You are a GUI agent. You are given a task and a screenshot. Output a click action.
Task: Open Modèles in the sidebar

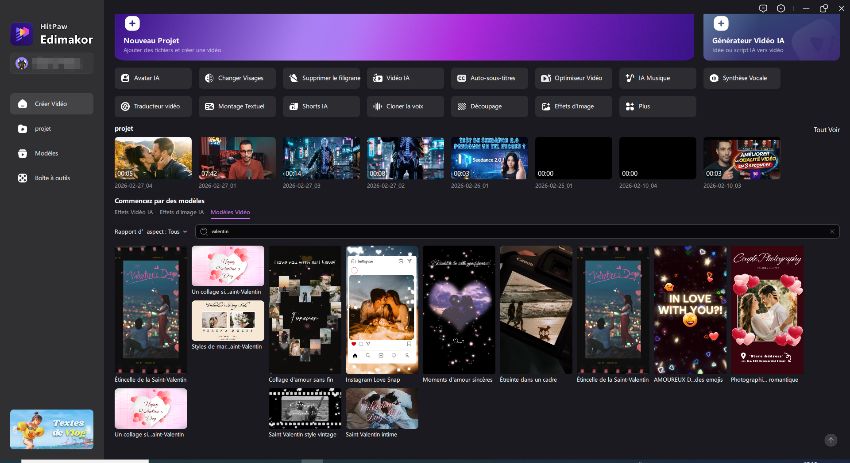pos(51,153)
